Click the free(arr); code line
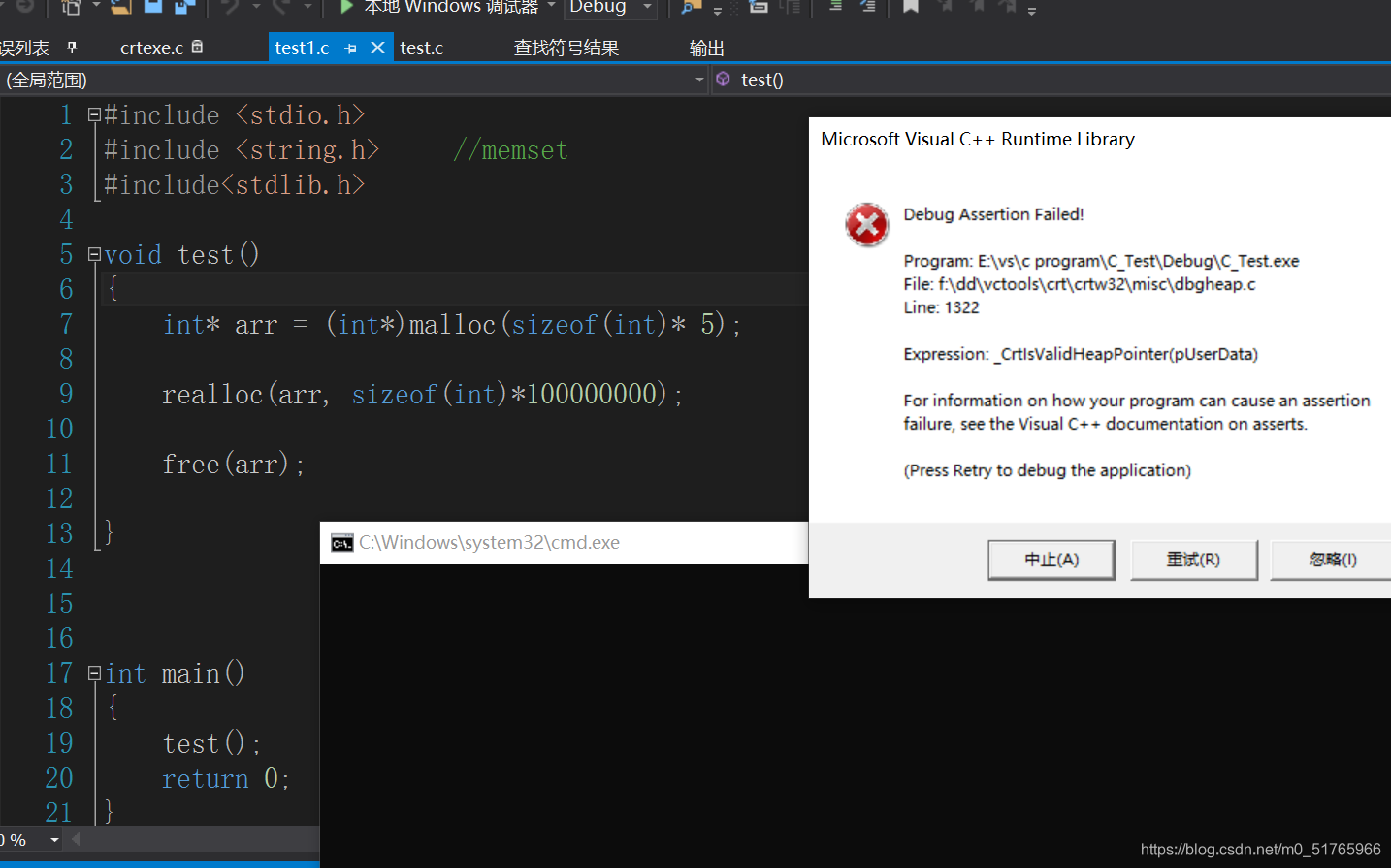This screenshot has width=1391, height=868. pyautogui.click(x=234, y=464)
